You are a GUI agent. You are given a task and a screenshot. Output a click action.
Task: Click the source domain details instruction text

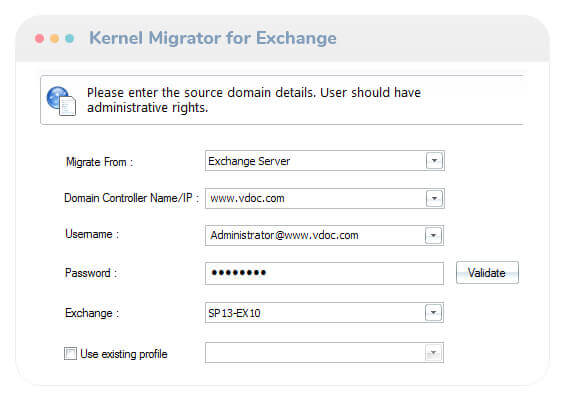coord(254,100)
